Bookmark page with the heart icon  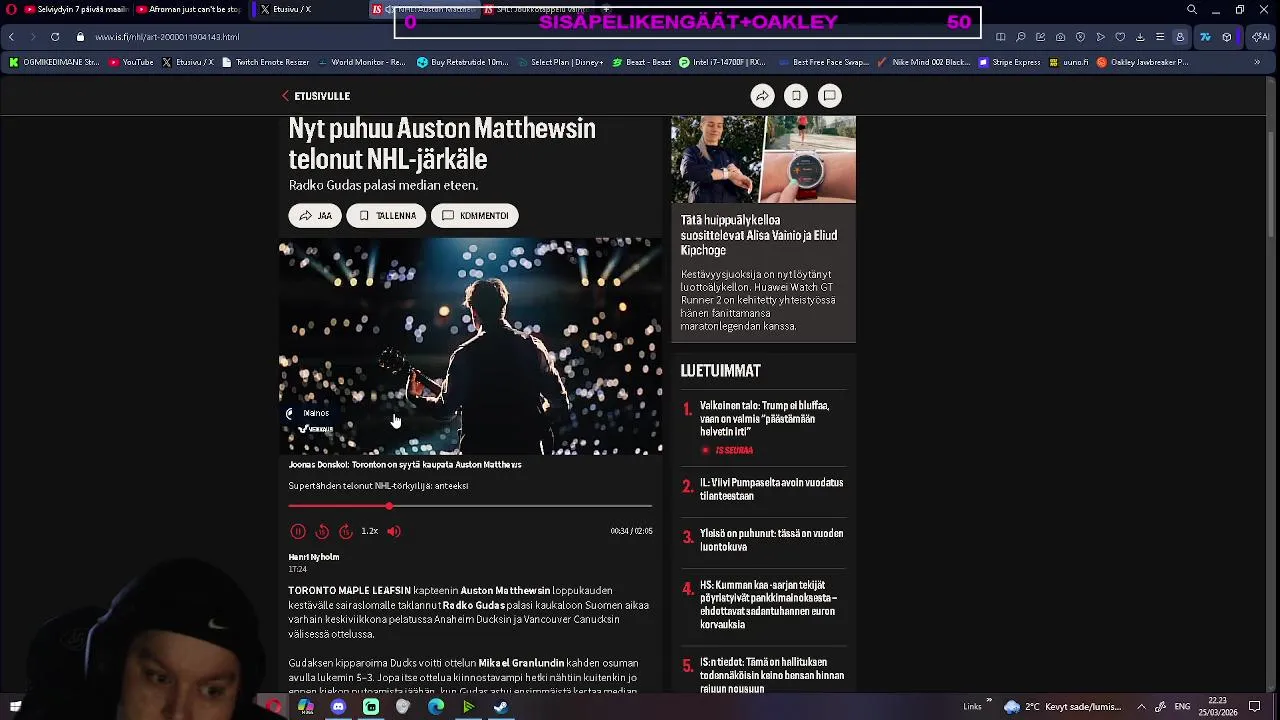point(1120,37)
